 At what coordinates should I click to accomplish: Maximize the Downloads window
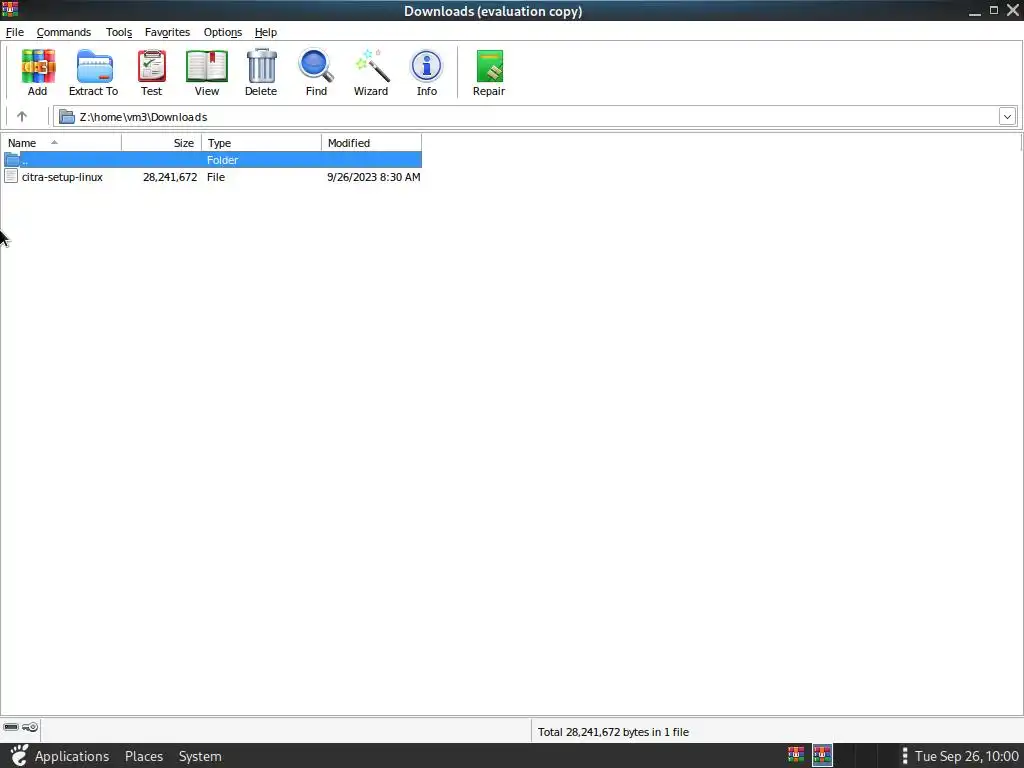pos(994,10)
